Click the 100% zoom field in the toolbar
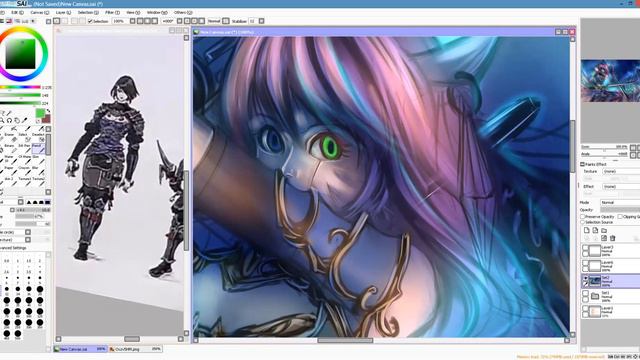 pos(119,21)
